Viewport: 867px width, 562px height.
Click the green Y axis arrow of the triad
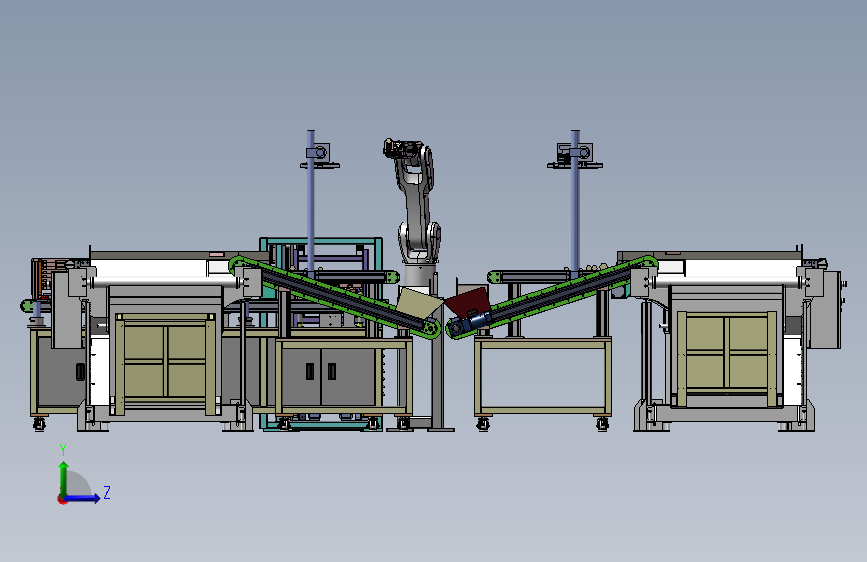[x=64, y=478]
